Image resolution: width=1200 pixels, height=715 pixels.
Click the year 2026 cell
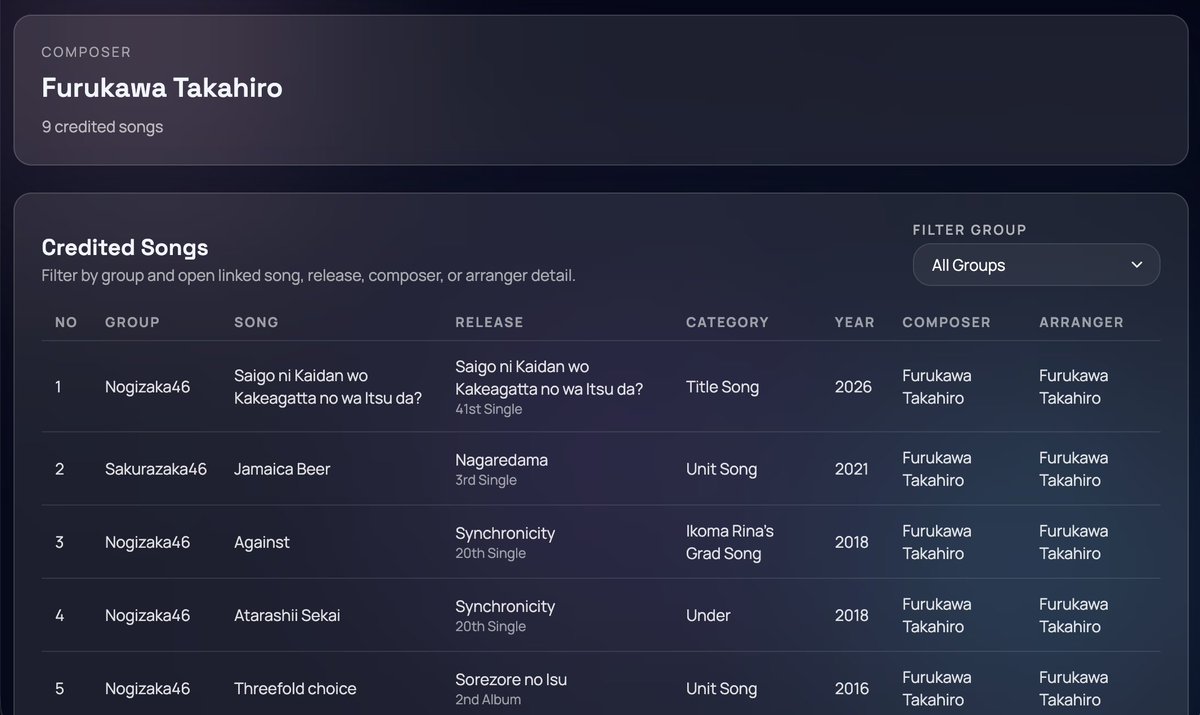(x=853, y=387)
